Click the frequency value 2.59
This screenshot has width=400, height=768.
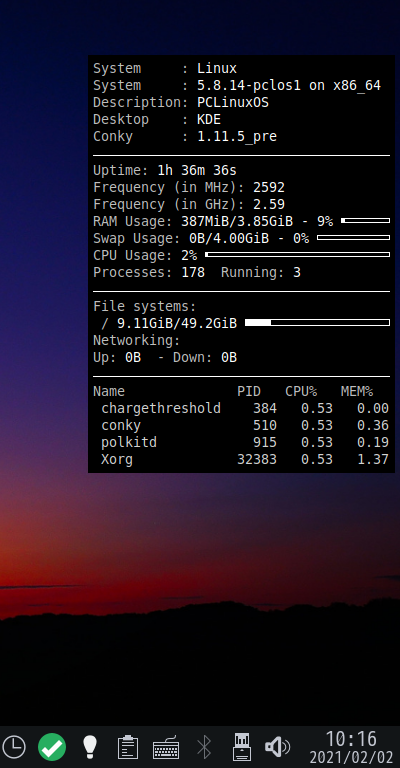tap(269, 204)
